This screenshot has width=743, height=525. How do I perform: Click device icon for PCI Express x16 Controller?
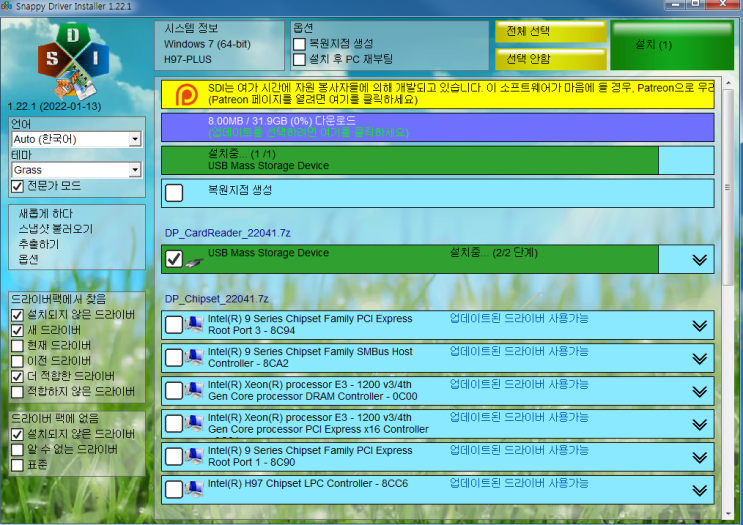pyautogui.click(x=194, y=424)
